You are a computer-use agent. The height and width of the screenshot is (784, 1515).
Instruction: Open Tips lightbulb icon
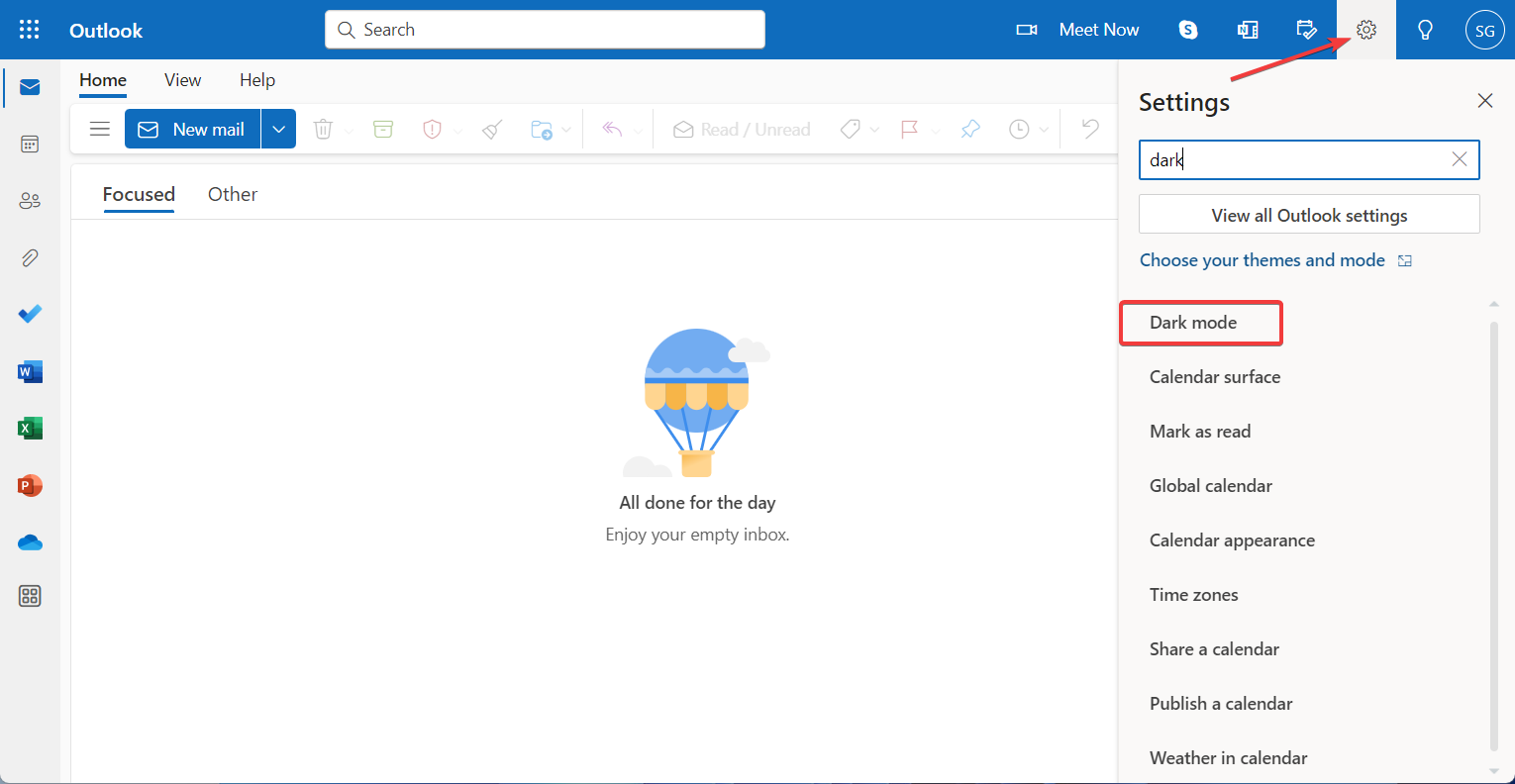pyautogui.click(x=1426, y=30)
